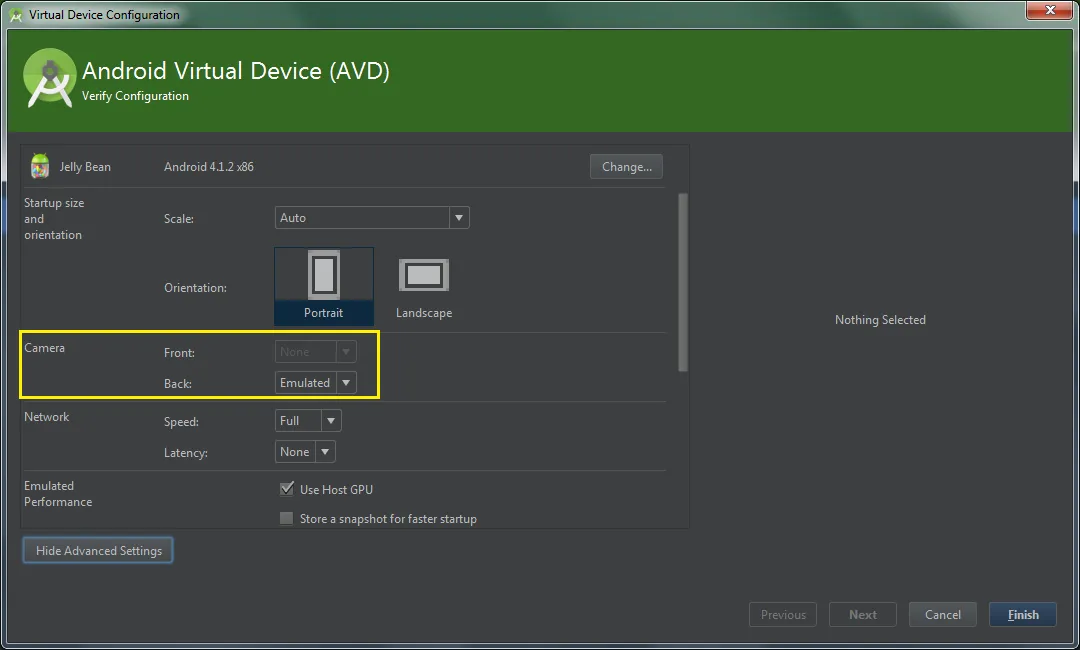Viewport: 1080px width, 650px height.
Task: Click the Jelly Bean system image icon
Action: click(40, 166)
